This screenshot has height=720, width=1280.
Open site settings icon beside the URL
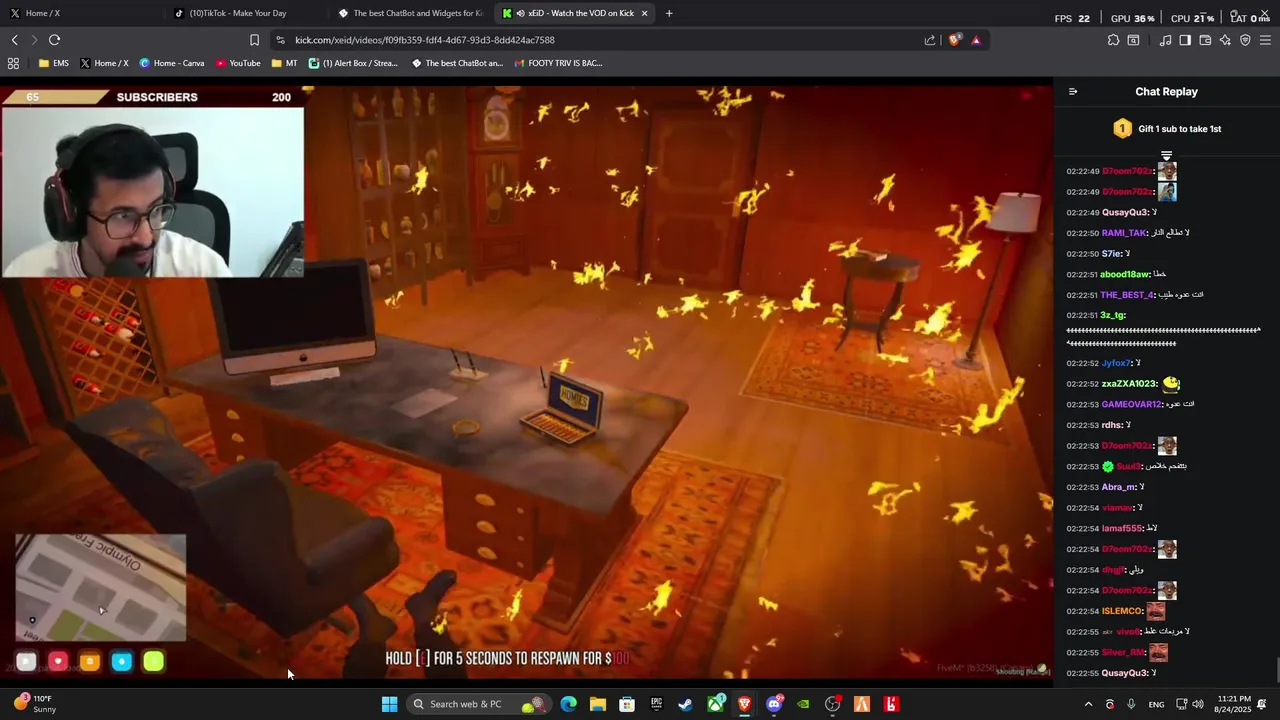[x=280, y=40]
